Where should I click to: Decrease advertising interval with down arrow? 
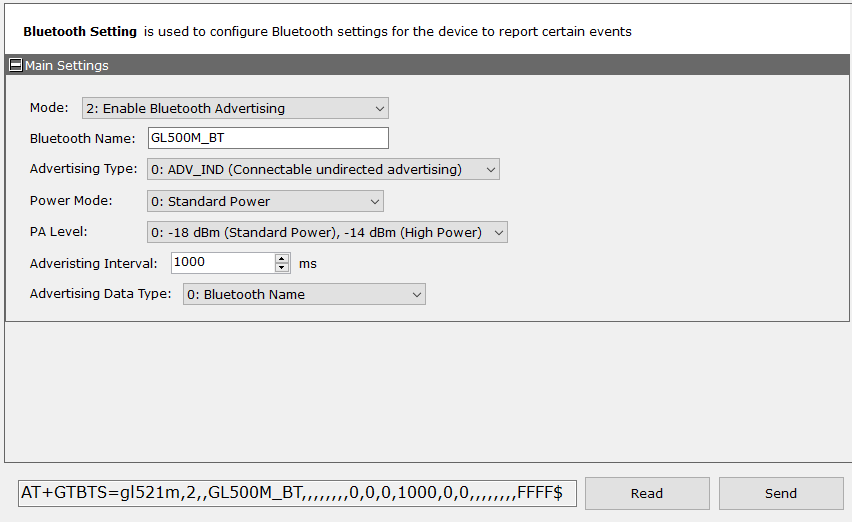click(282, 268)
